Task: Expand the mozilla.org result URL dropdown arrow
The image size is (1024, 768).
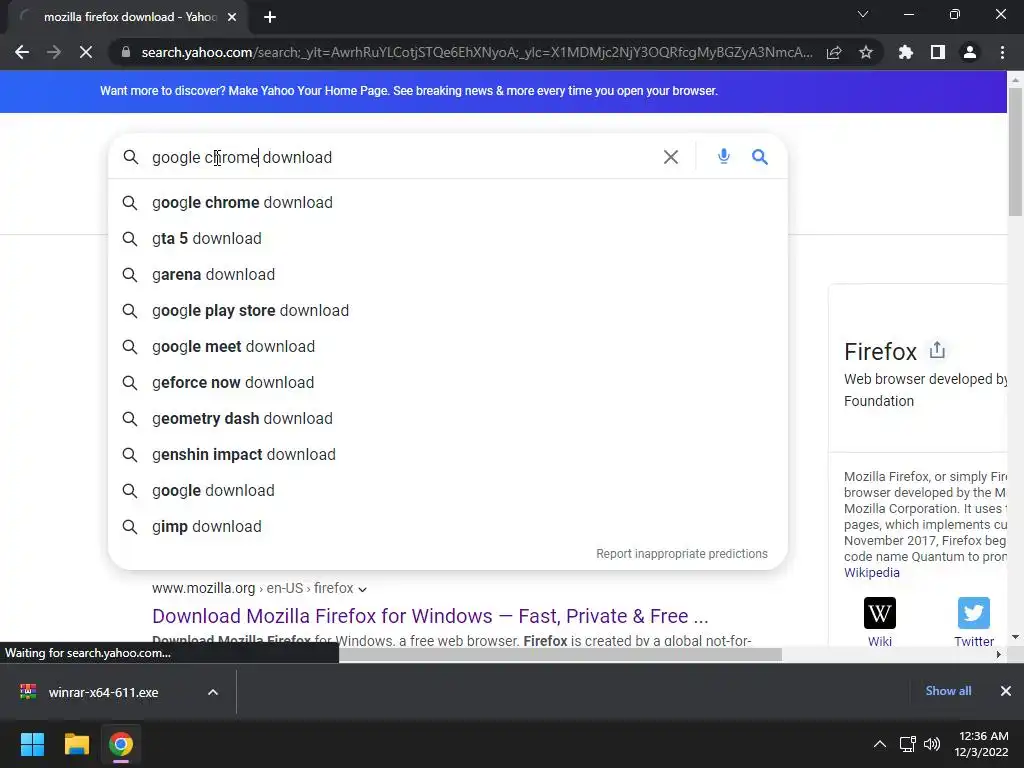Action: (362, 589)
